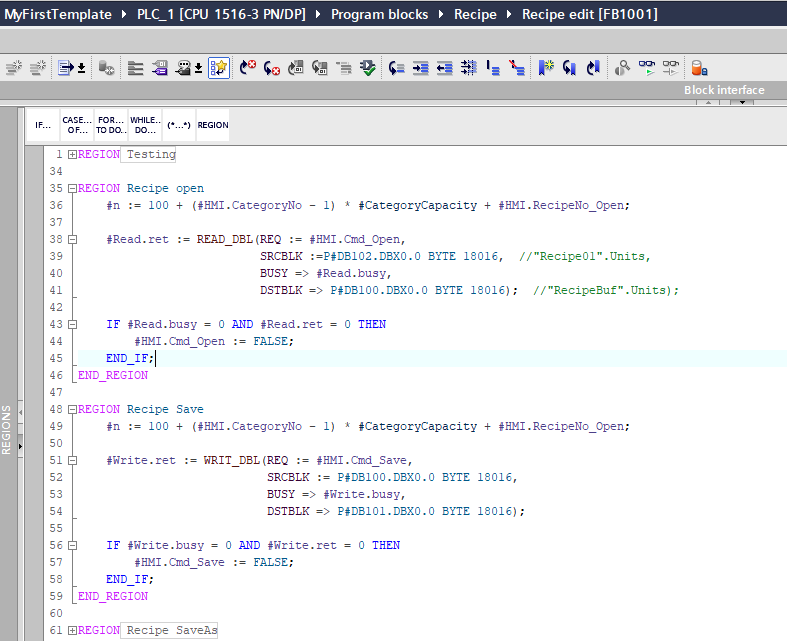This screenshot has width=787, height=641.
Task: Click the remove comment icon
Action: point(516,68)
